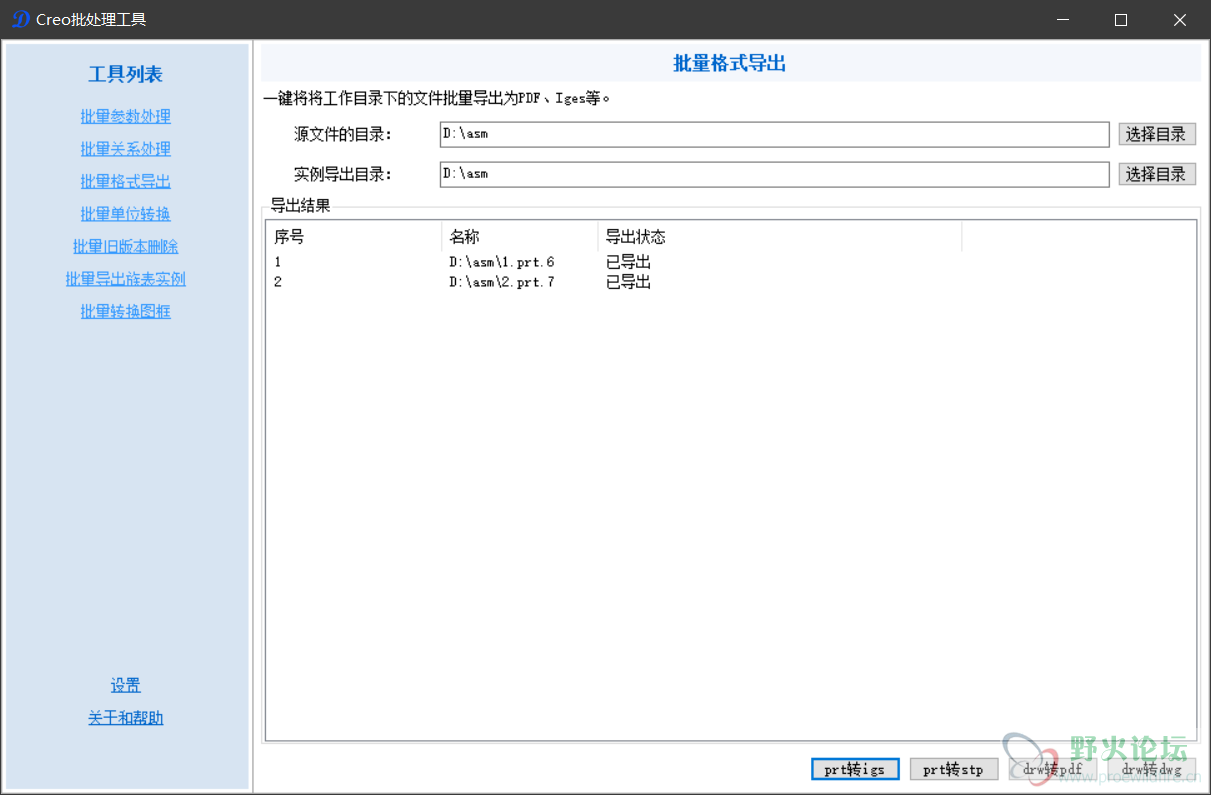The width and height of the screenshot is (1211, 795).
Task: Open the 设置 link
Action: coord(126,686)
